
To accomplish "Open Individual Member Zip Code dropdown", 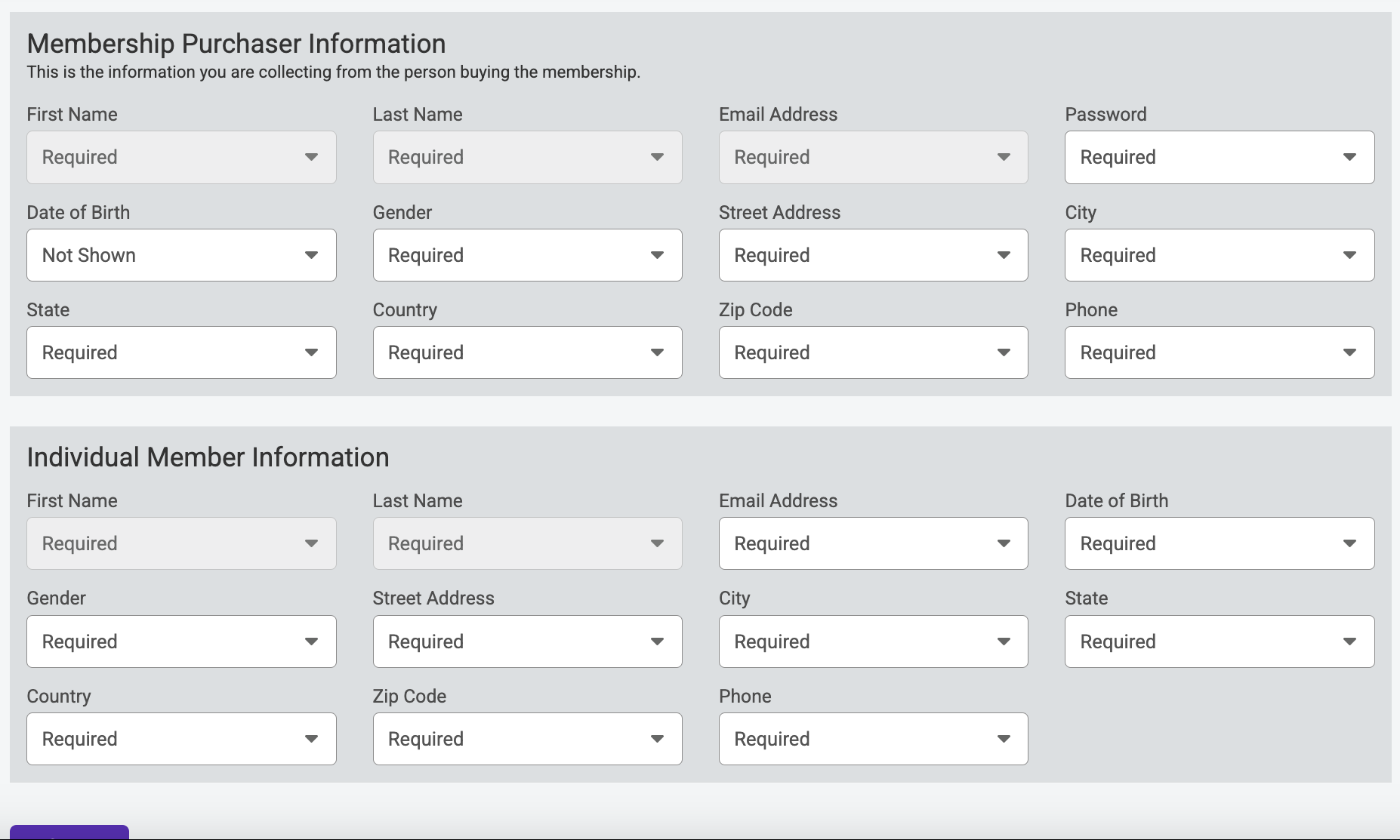I will click(x=527, y=739).
